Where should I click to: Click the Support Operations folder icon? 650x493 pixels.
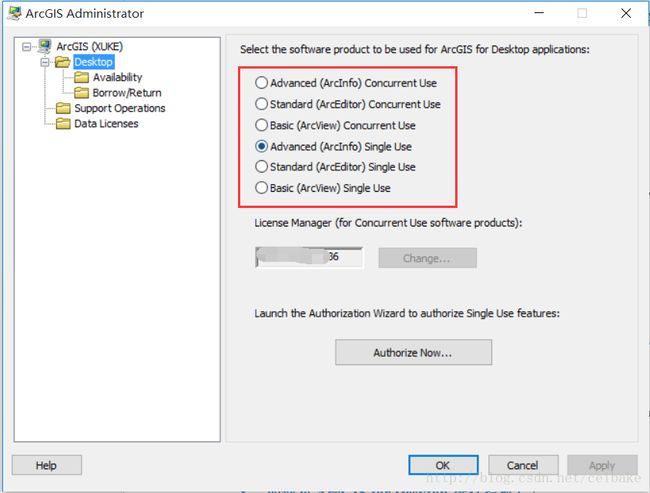pyautogui.click(x=63, y=108)
